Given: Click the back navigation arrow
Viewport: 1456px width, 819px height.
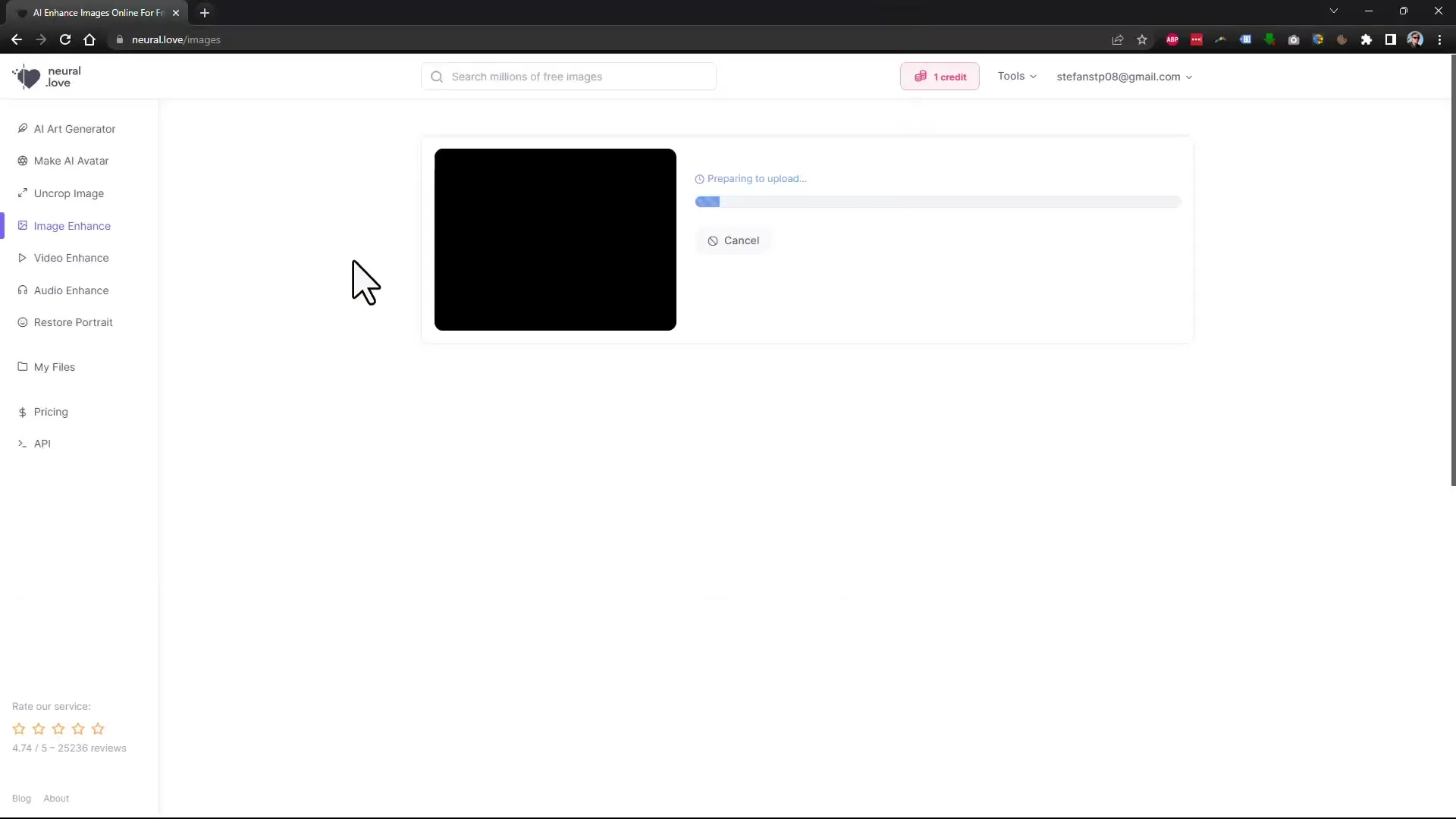Looking at the screenshot, I should pyautogui.click(x=17, y=40).
